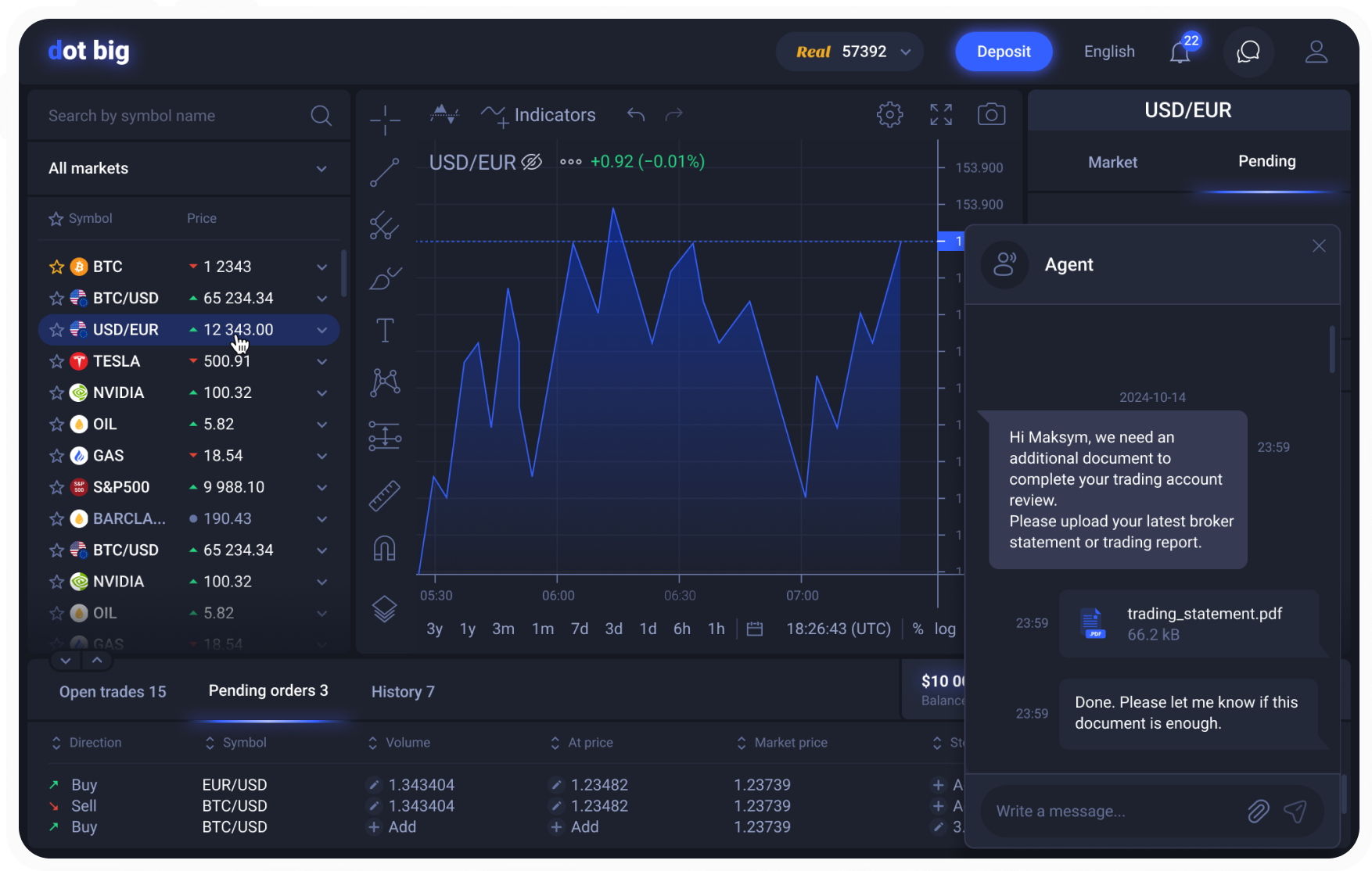Screen dimensions: 1372x871
Task: Open notifications bell with 22 badge
Action: [x=1180, y=52]
